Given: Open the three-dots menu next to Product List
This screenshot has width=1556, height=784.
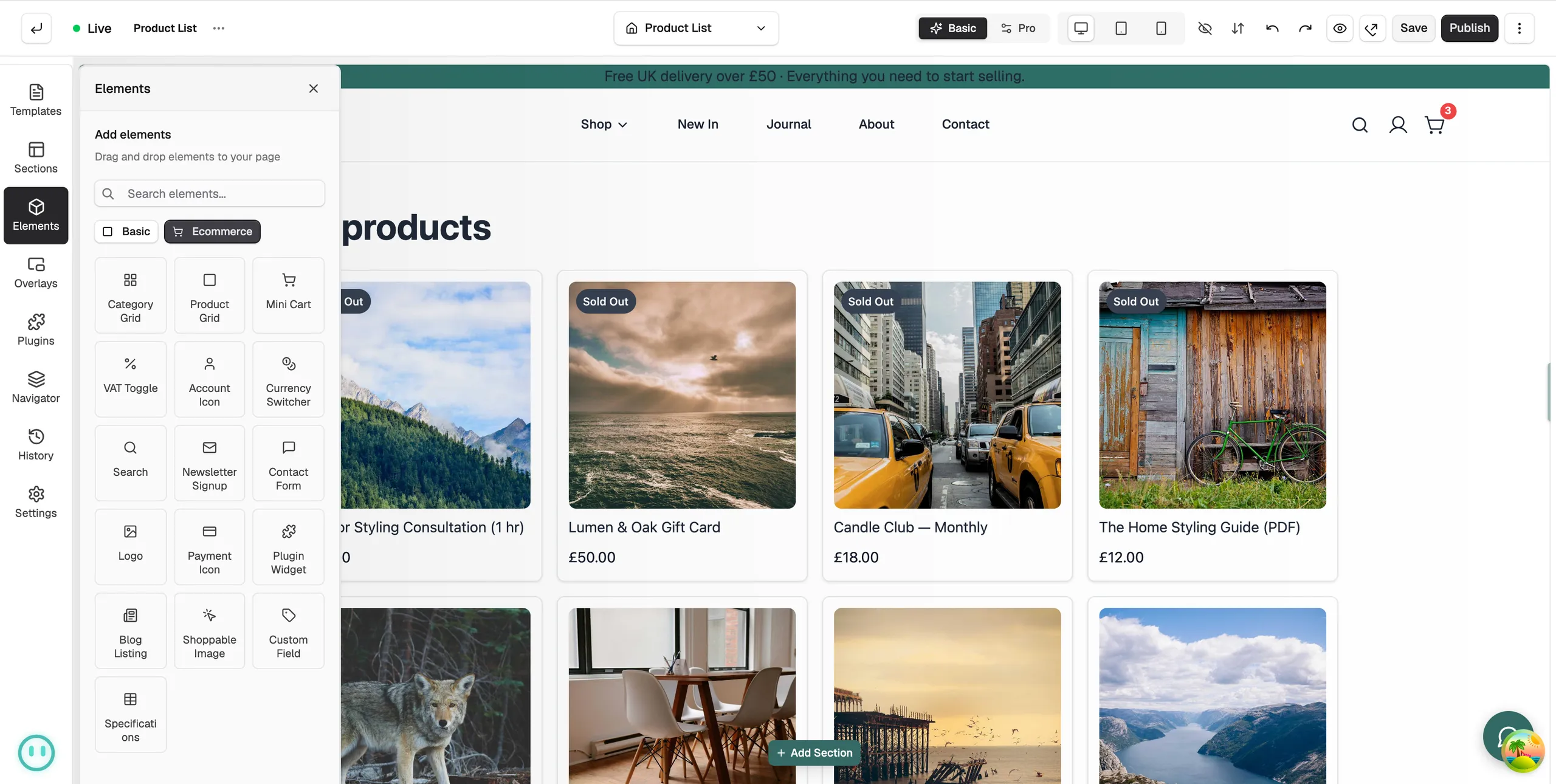Looking at the screenshot, I should point(219,28).
